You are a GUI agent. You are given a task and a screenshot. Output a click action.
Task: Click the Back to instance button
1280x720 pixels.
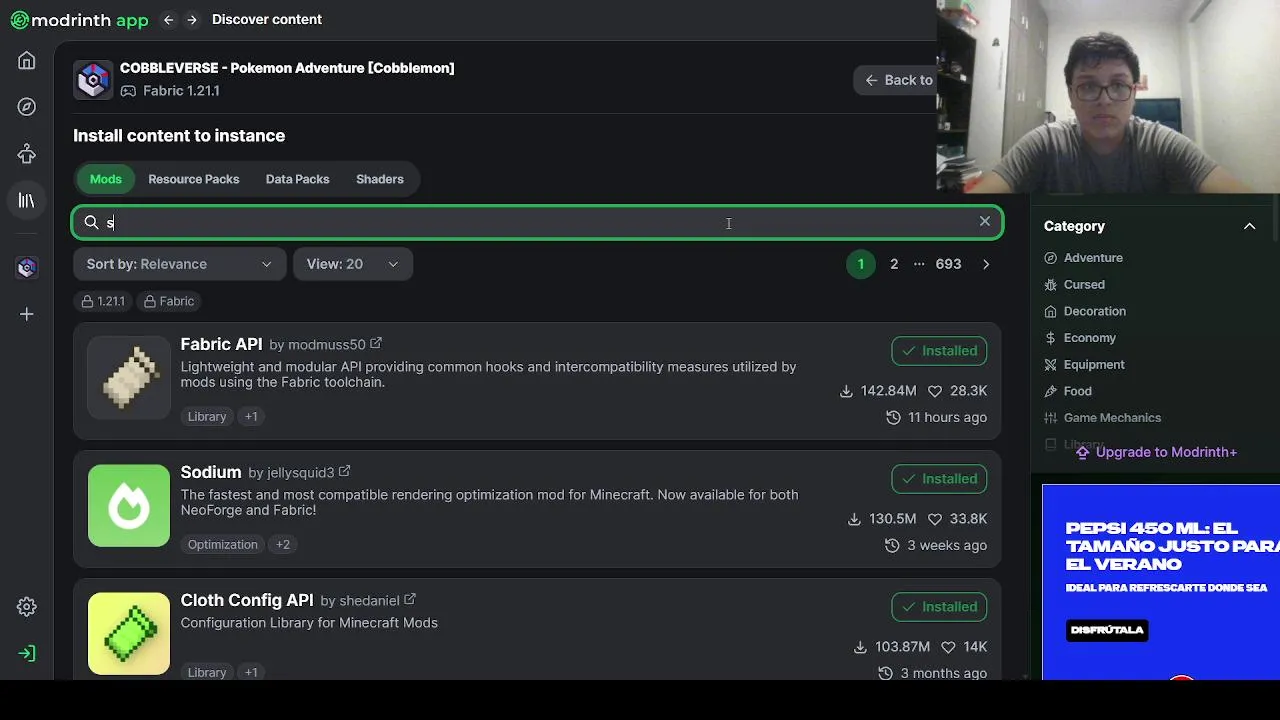[x=895, y=80]
